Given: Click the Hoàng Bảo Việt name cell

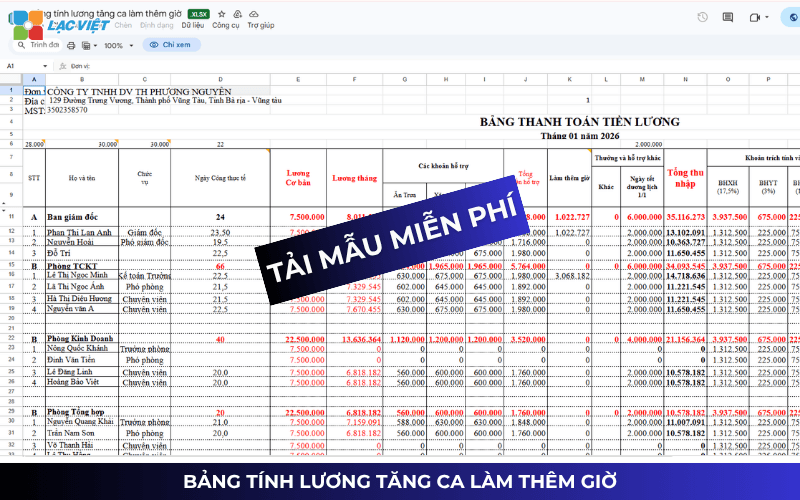Looking at the screenshot, I should [82, 382].
